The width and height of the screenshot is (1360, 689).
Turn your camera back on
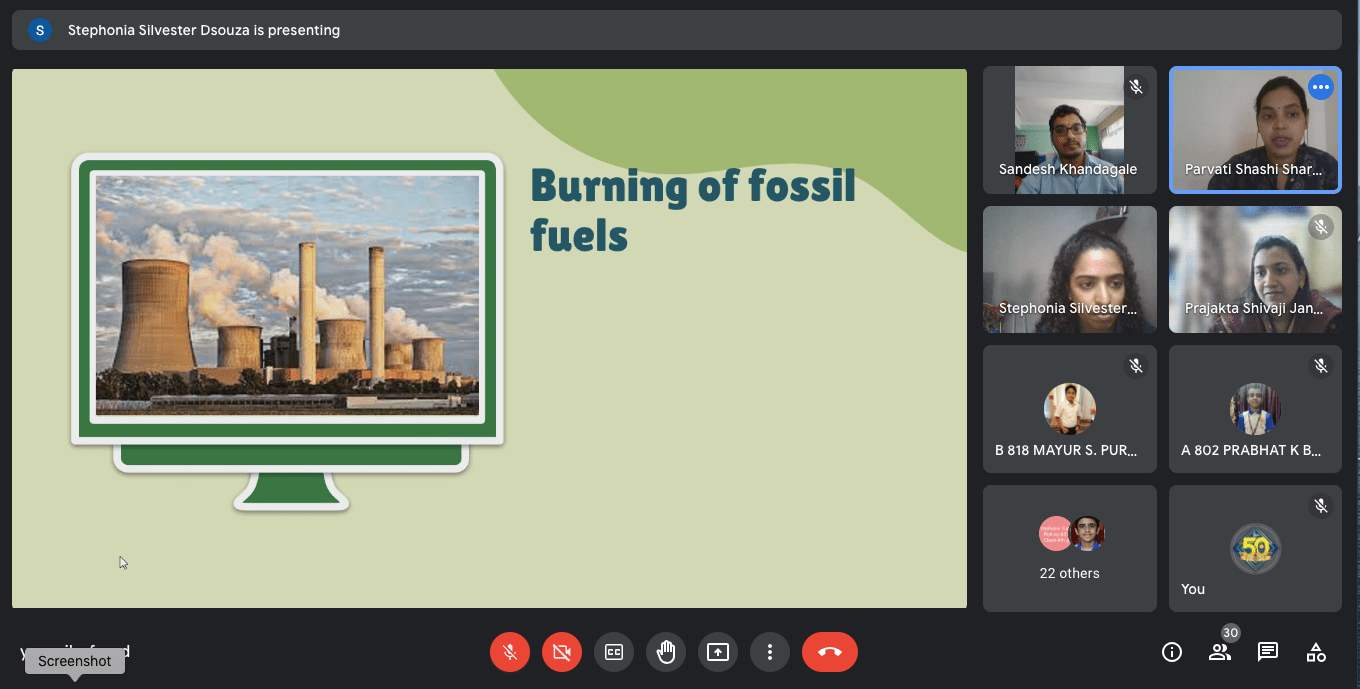click(561, 651)
